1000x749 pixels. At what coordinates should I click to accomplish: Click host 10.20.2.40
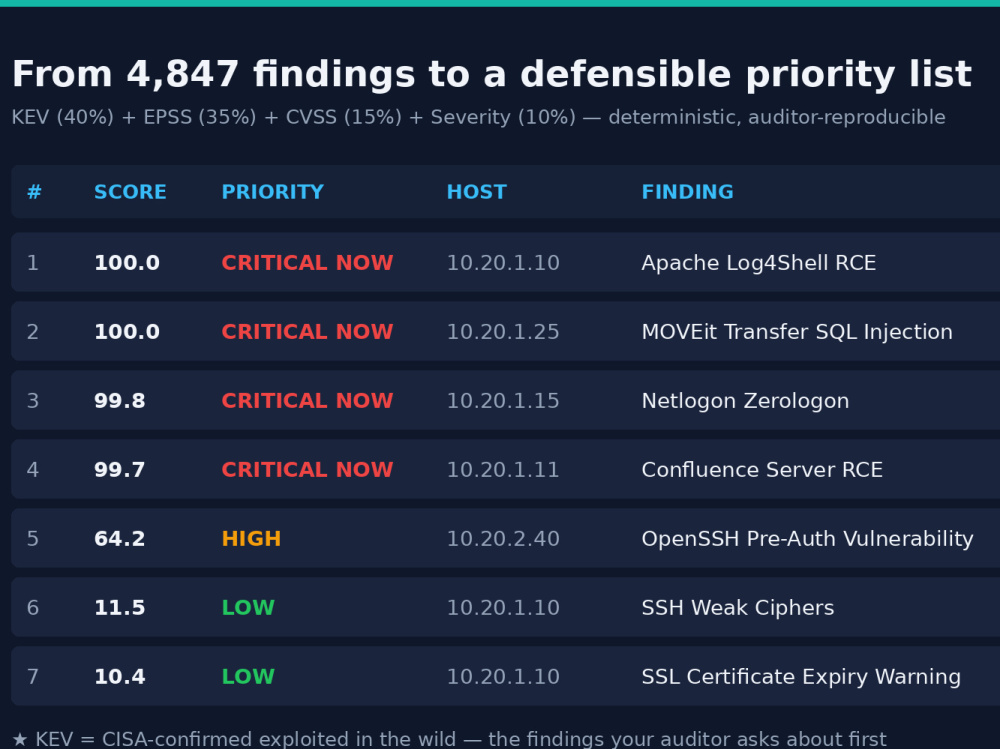point(503,538)
